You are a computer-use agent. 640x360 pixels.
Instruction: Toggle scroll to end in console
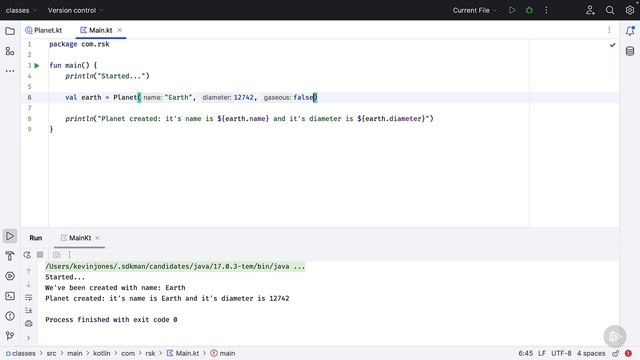point(29,310)
